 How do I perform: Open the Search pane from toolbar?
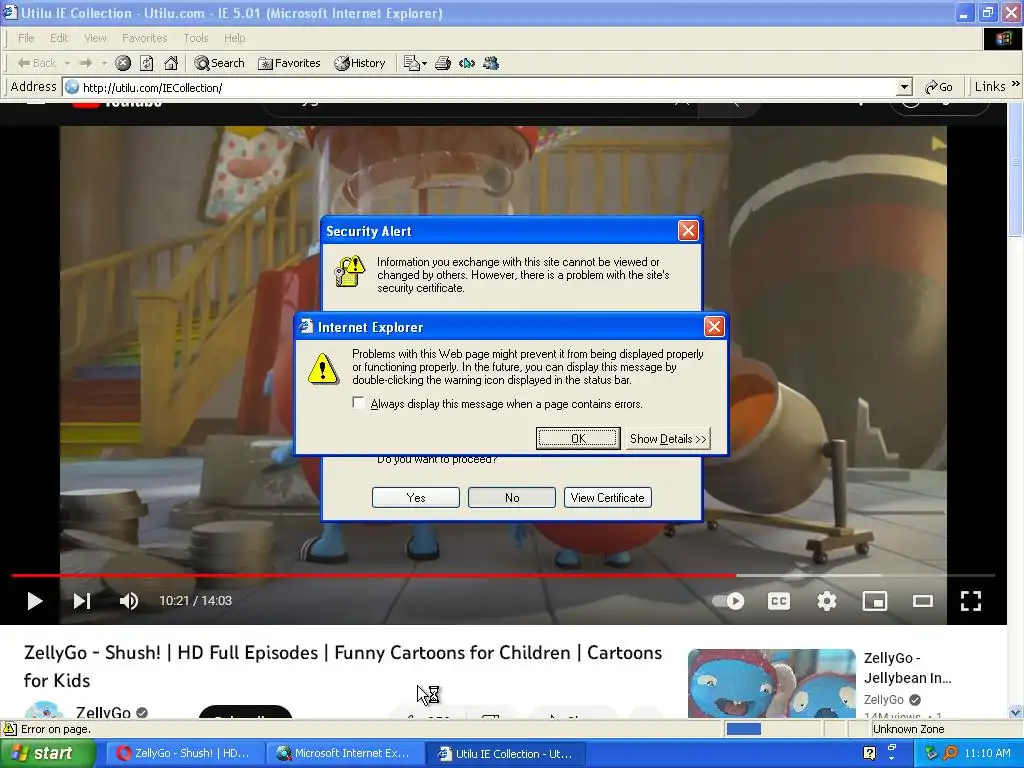(219, 63)
